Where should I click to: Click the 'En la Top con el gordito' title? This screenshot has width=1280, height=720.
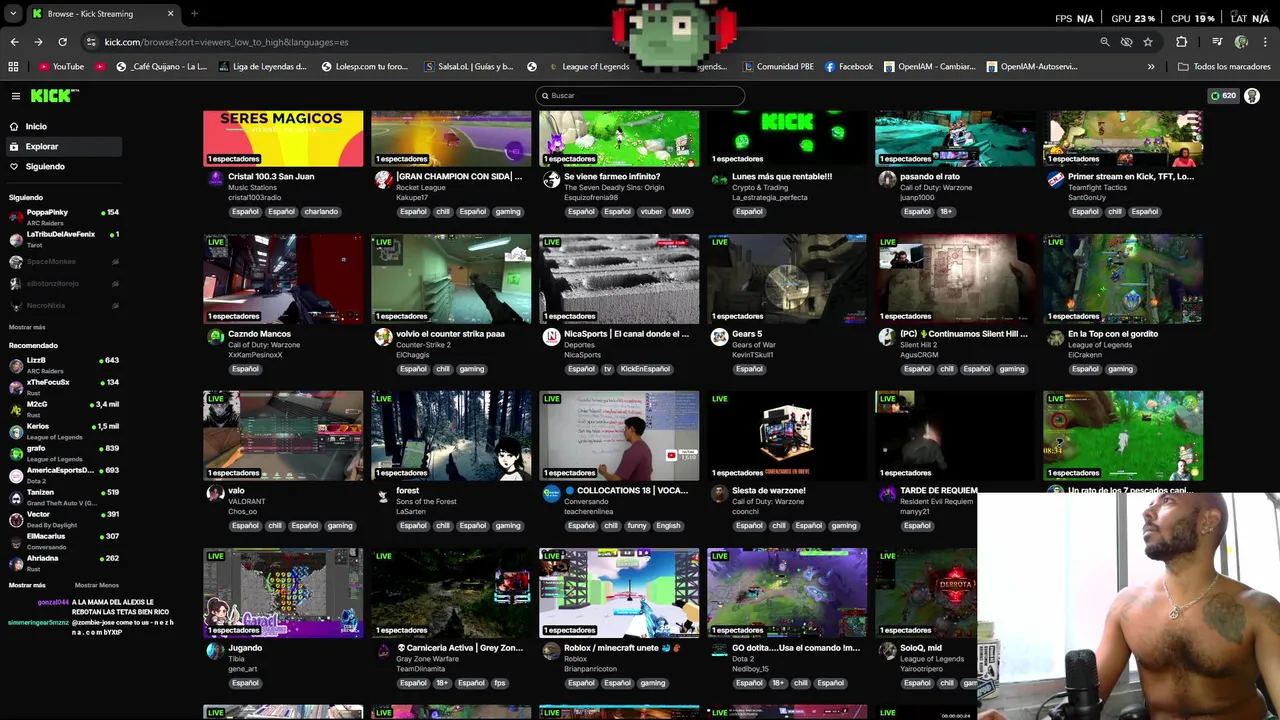tap(1113, 334)
